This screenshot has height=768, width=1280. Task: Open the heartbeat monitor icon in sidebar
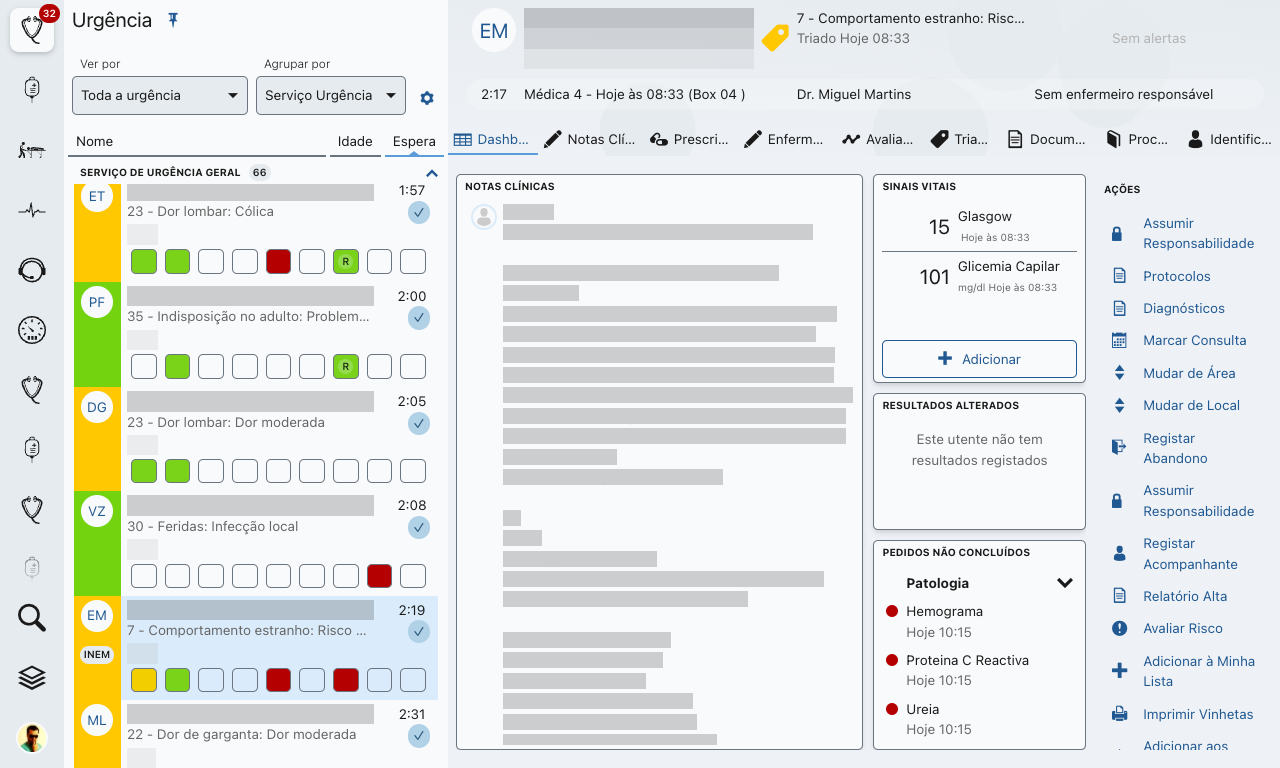tap(32, 210)
